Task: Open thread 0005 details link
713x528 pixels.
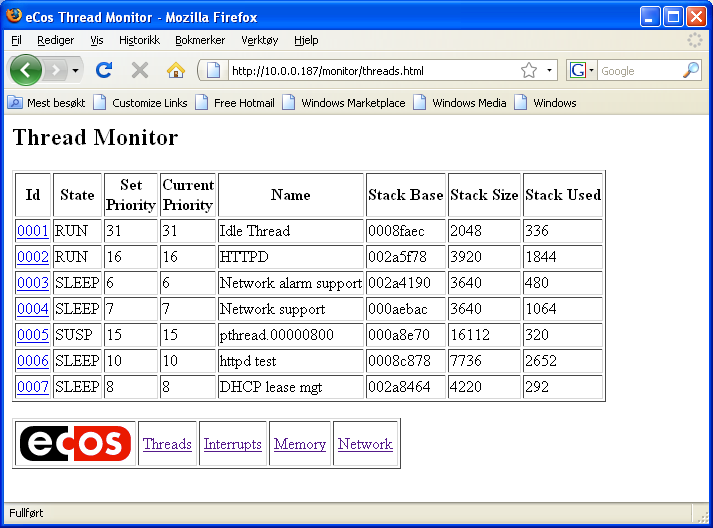Action: pyautogui.click(x=33, y=335)
